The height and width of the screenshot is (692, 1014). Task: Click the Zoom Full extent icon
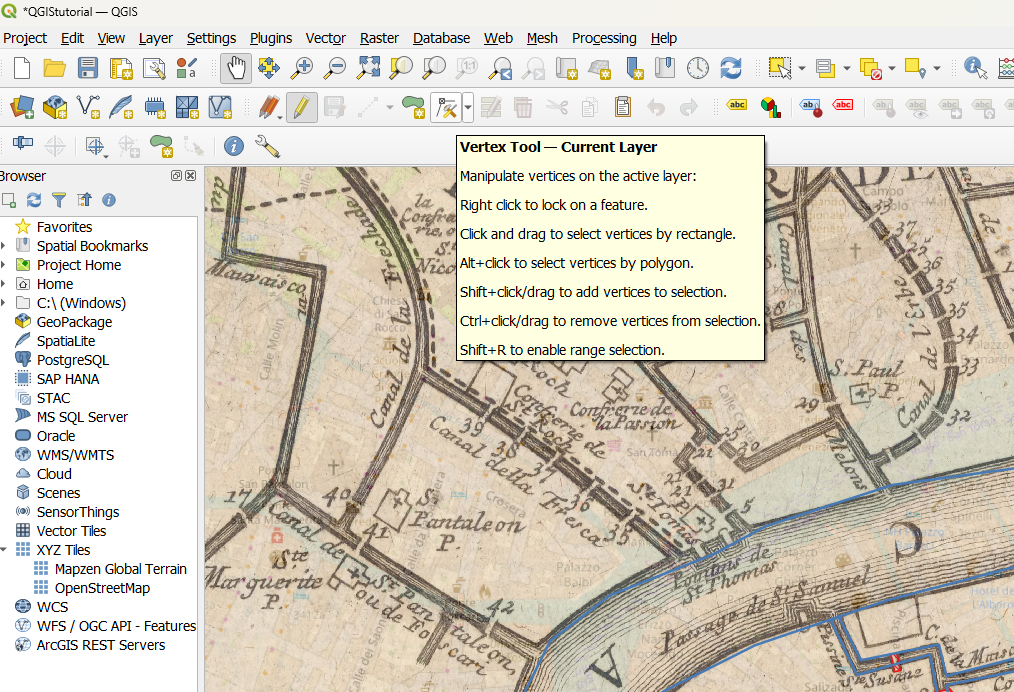click(x=369, y=68)
